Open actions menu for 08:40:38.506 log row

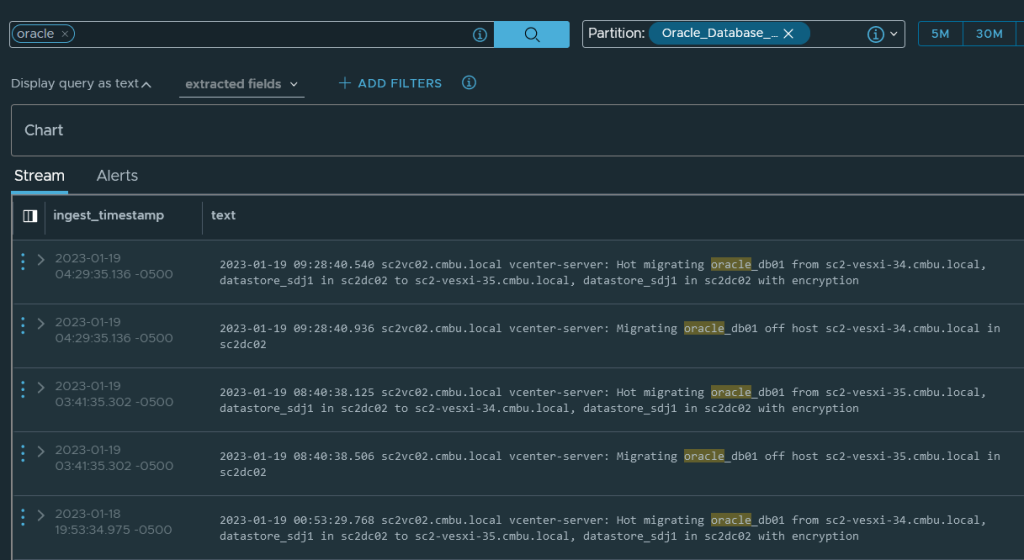pyautogui.click(x=23, y=453)
